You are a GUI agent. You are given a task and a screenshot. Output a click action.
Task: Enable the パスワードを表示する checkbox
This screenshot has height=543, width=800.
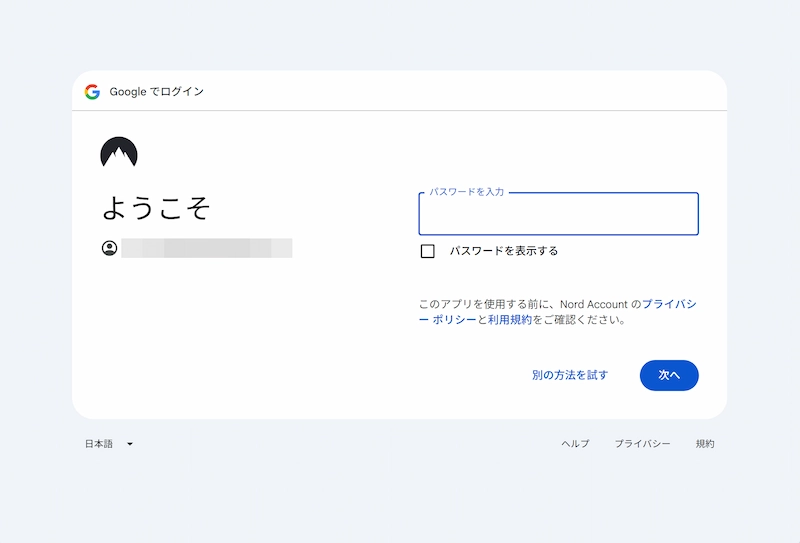(428, 251)
